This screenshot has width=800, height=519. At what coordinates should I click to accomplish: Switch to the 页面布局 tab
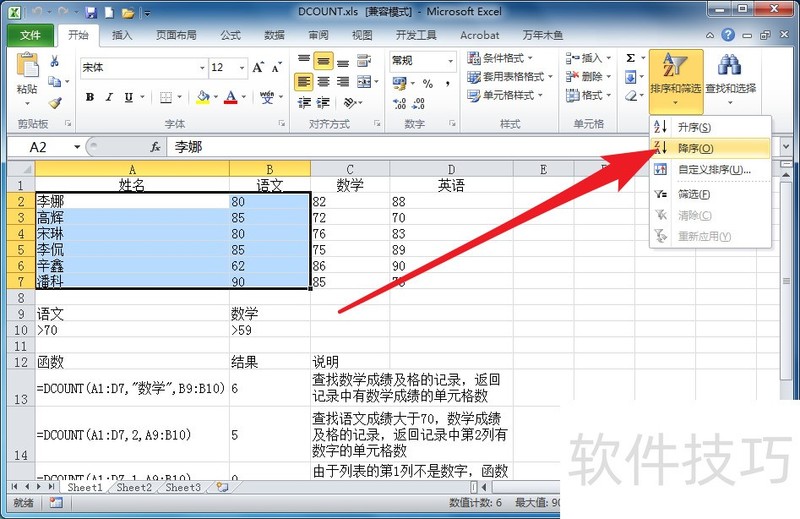pos(176,35)
